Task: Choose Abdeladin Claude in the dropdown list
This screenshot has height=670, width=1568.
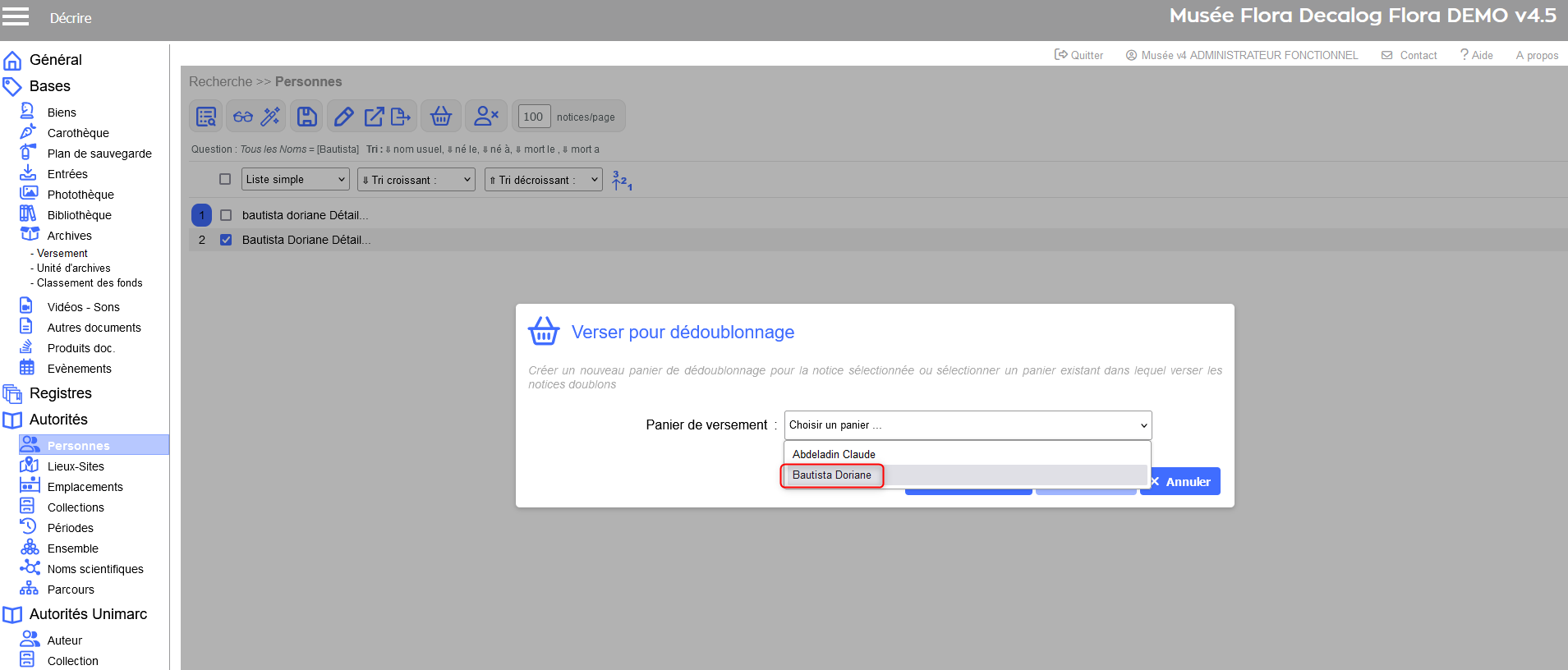Action: 834,454
